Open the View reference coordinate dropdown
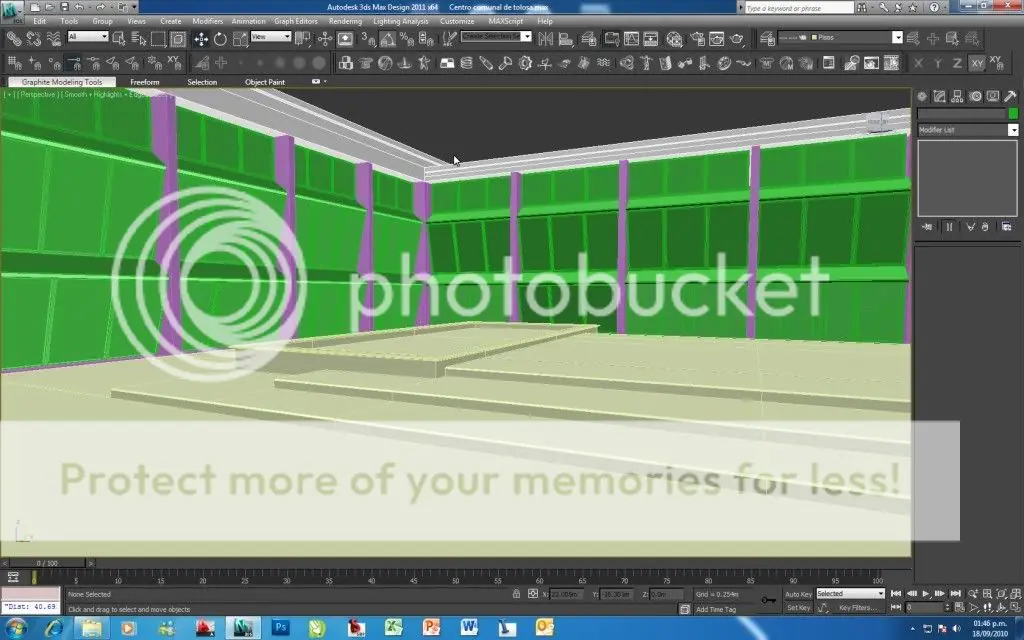Screen dimensions: 1024x640 pos(271,37)
